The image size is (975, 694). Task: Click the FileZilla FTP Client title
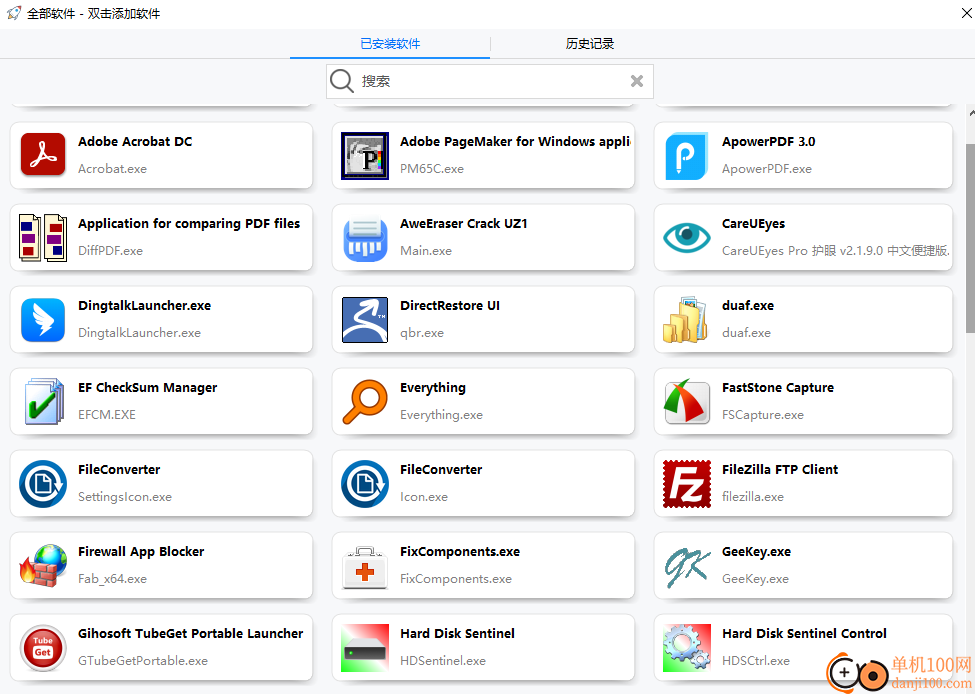[x=780, y=470]
